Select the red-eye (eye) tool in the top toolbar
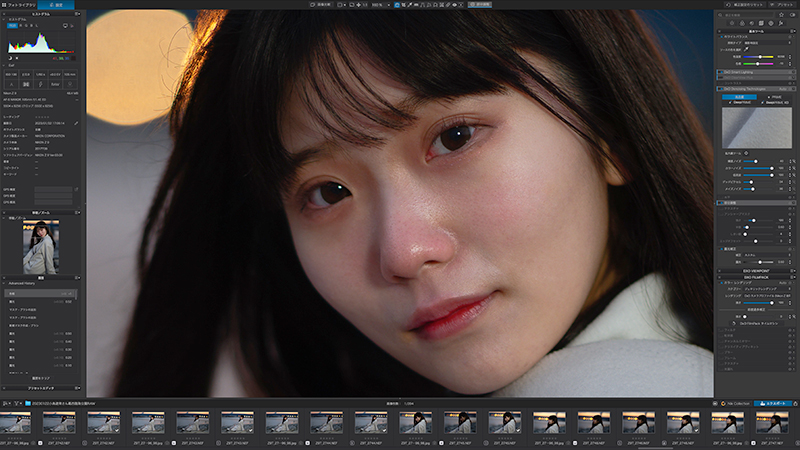Viewport: 800px width, 450px height. tap(455, 5)
